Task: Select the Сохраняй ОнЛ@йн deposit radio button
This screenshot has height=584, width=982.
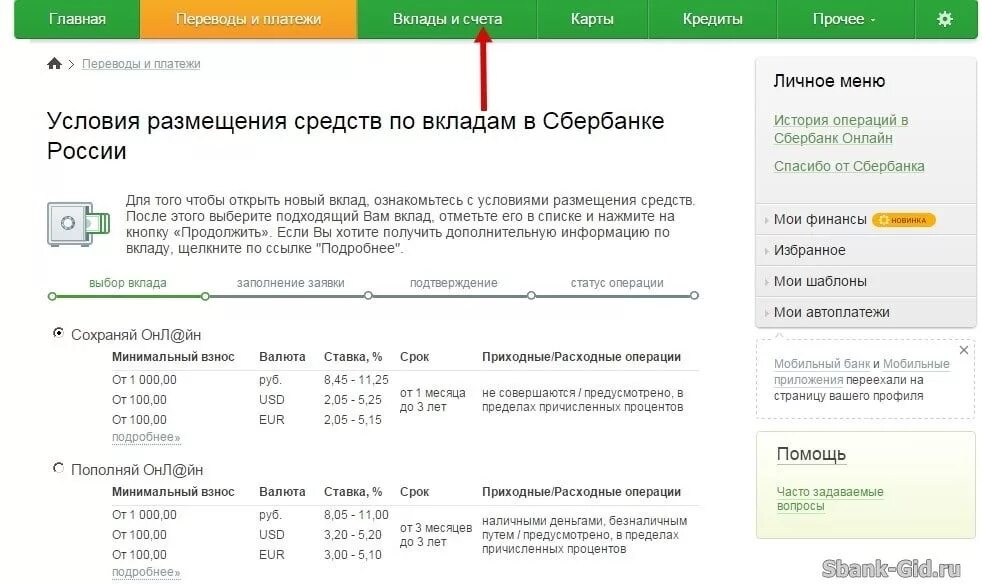Action: (x=58, y=333)
